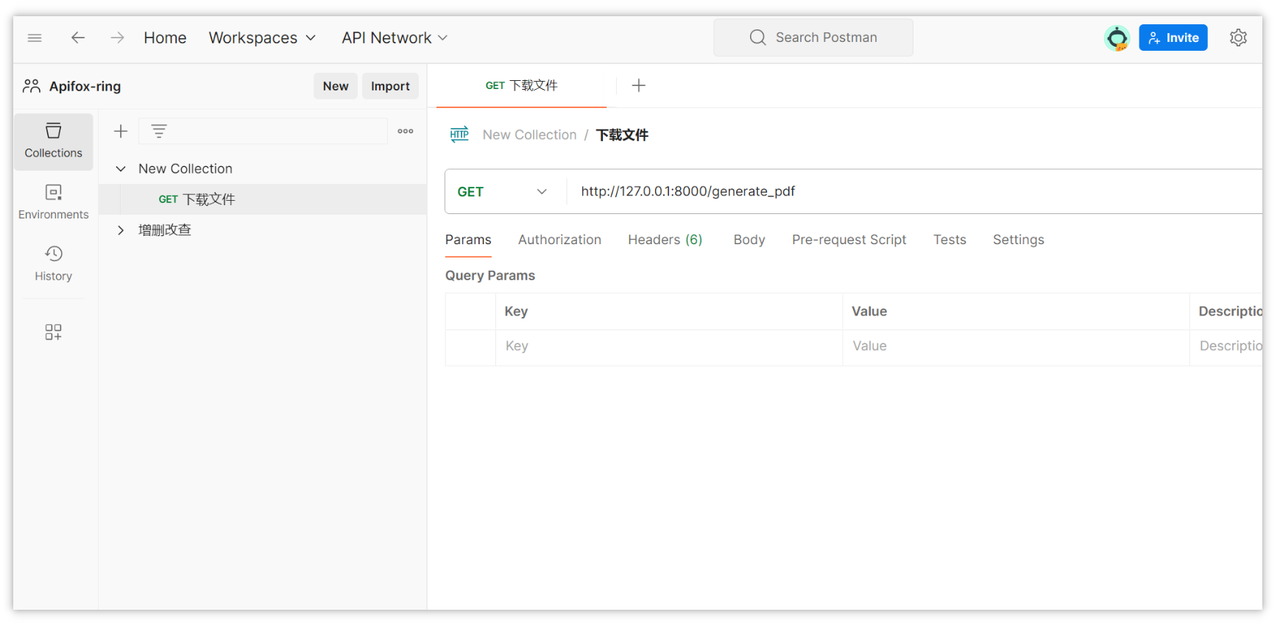The image size is (1280, 623).
Task: Add a new collection with plus icon
Action: tap(121, 131)
